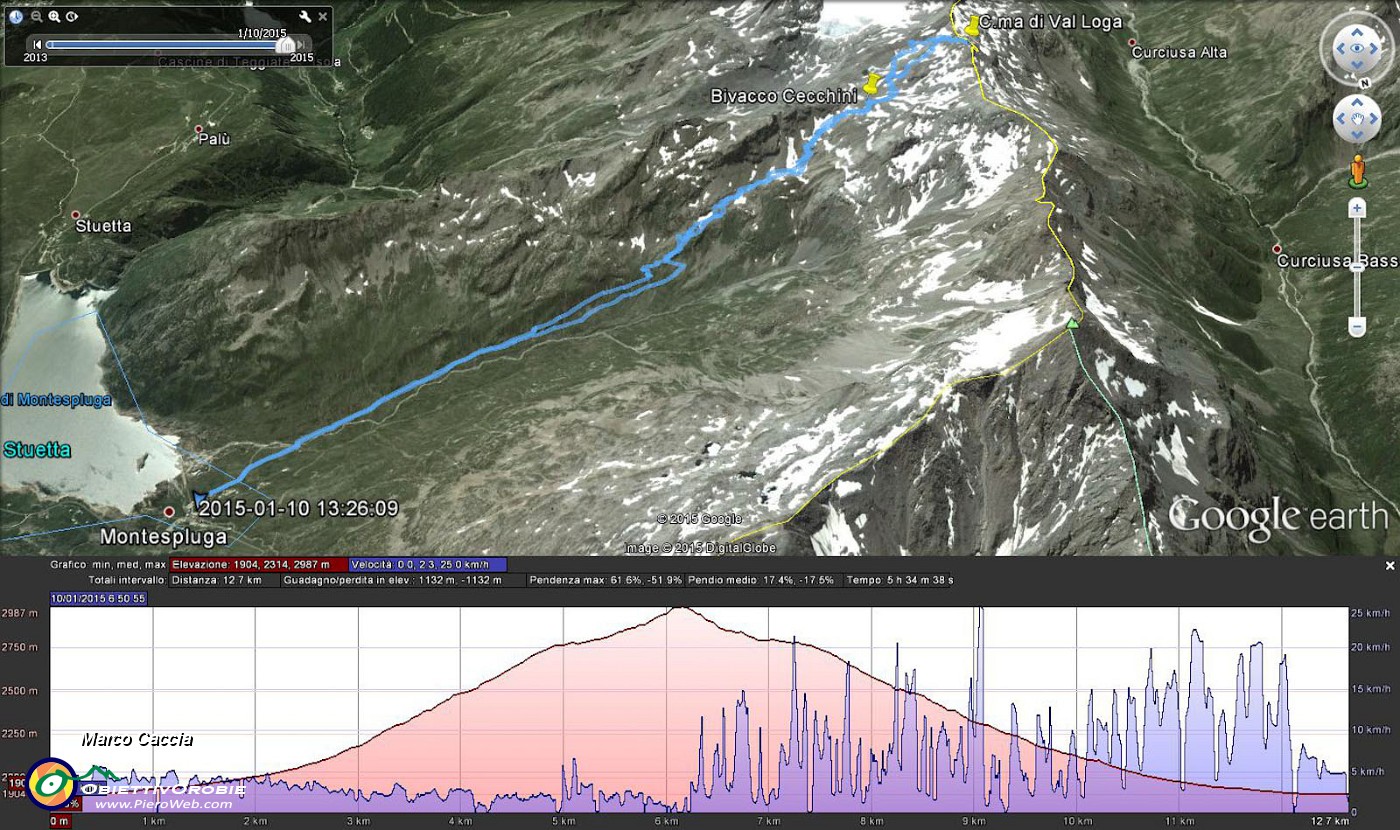
Task: Click the zoom in plus button
Action: point(1357,208)
